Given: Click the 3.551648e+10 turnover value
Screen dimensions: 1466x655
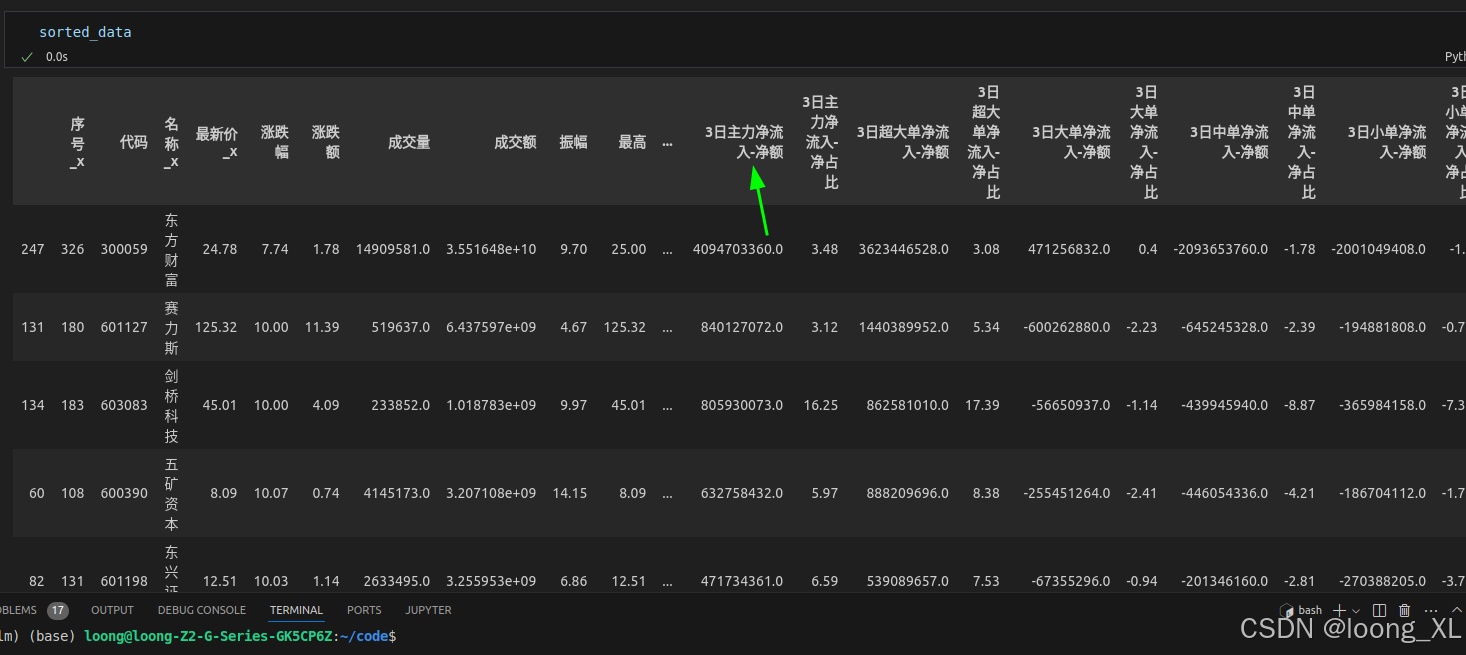Looking at the screenshot, I should [492, 249].
